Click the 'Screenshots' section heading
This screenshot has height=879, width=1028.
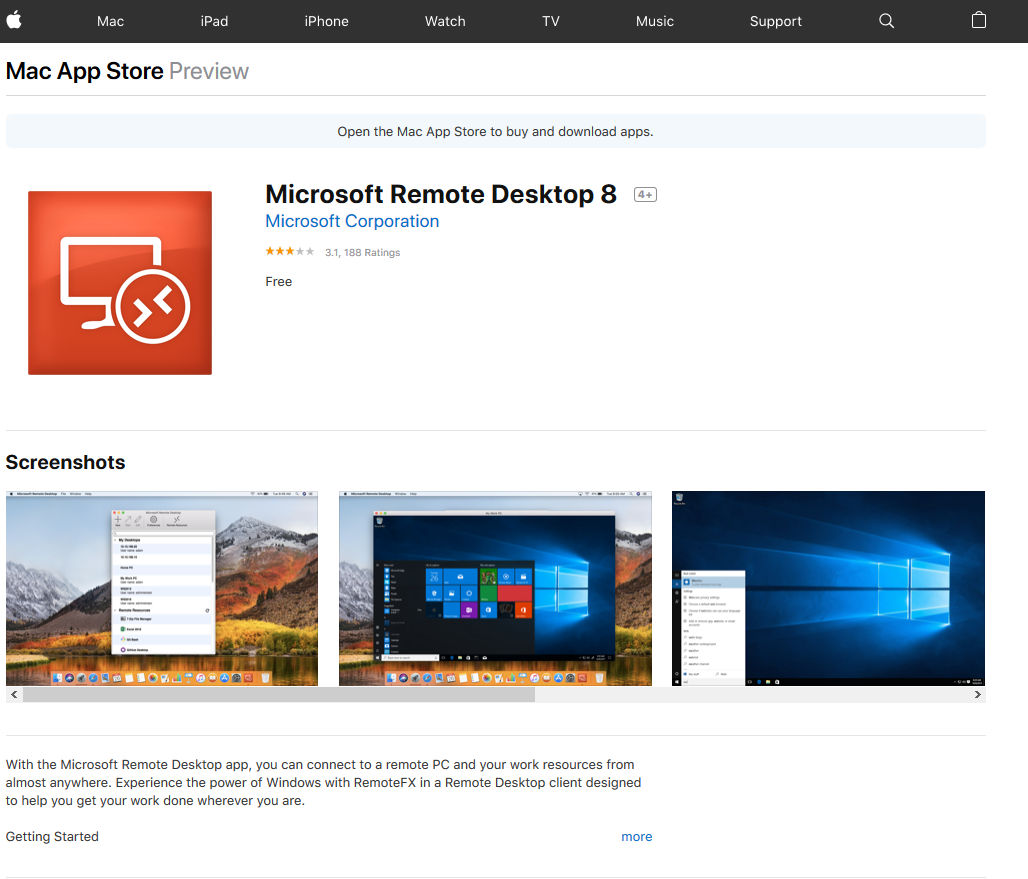(x=66, y=462)
